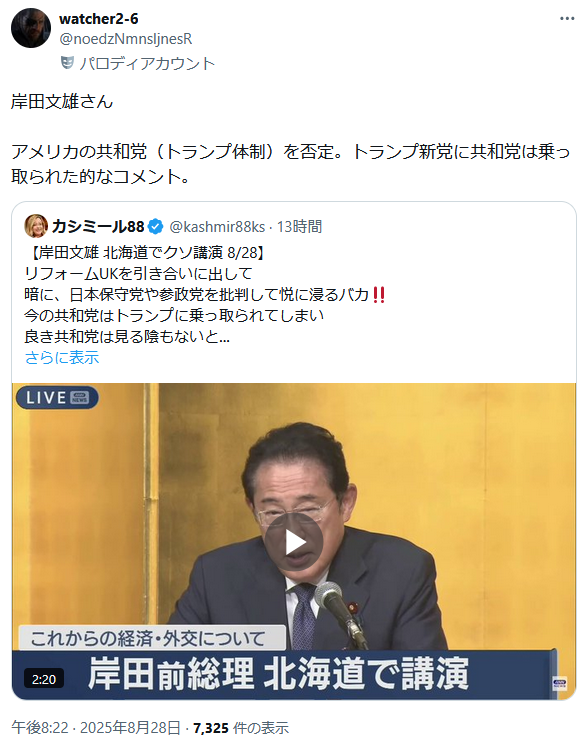Open @kashmir88ks handle

217,227
